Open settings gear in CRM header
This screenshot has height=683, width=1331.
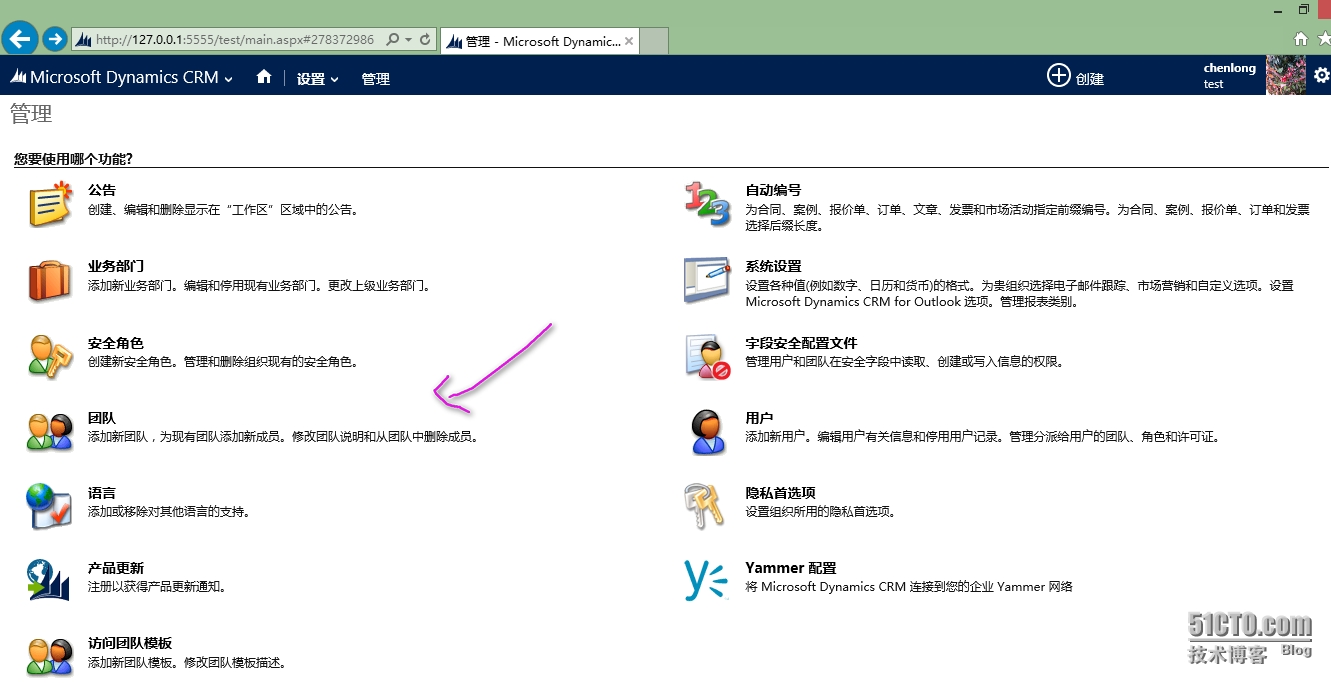point(1321,76)
